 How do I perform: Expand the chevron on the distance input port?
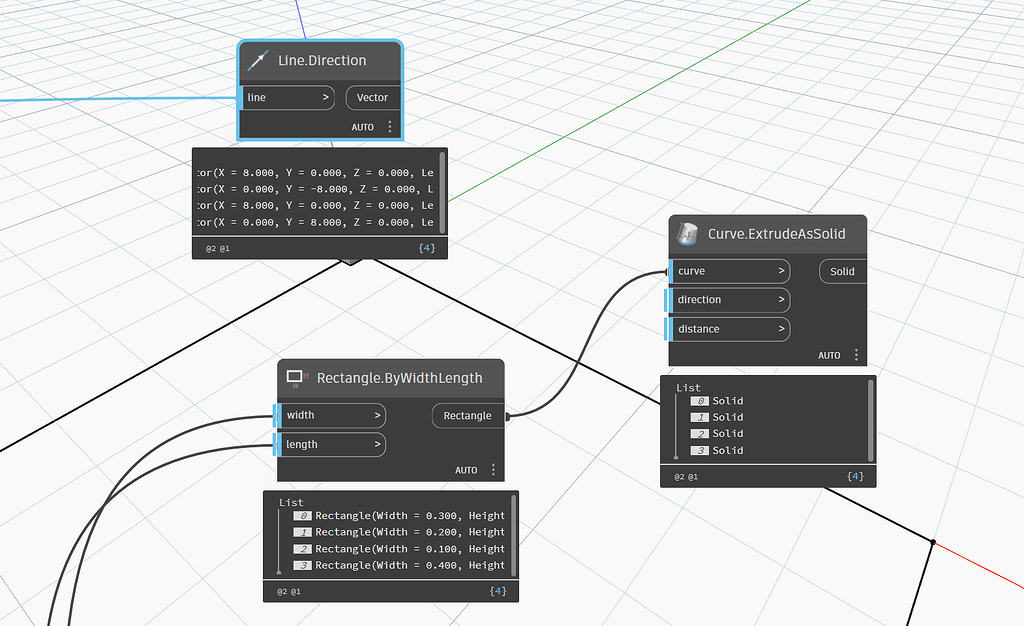(x=780, y=328)
